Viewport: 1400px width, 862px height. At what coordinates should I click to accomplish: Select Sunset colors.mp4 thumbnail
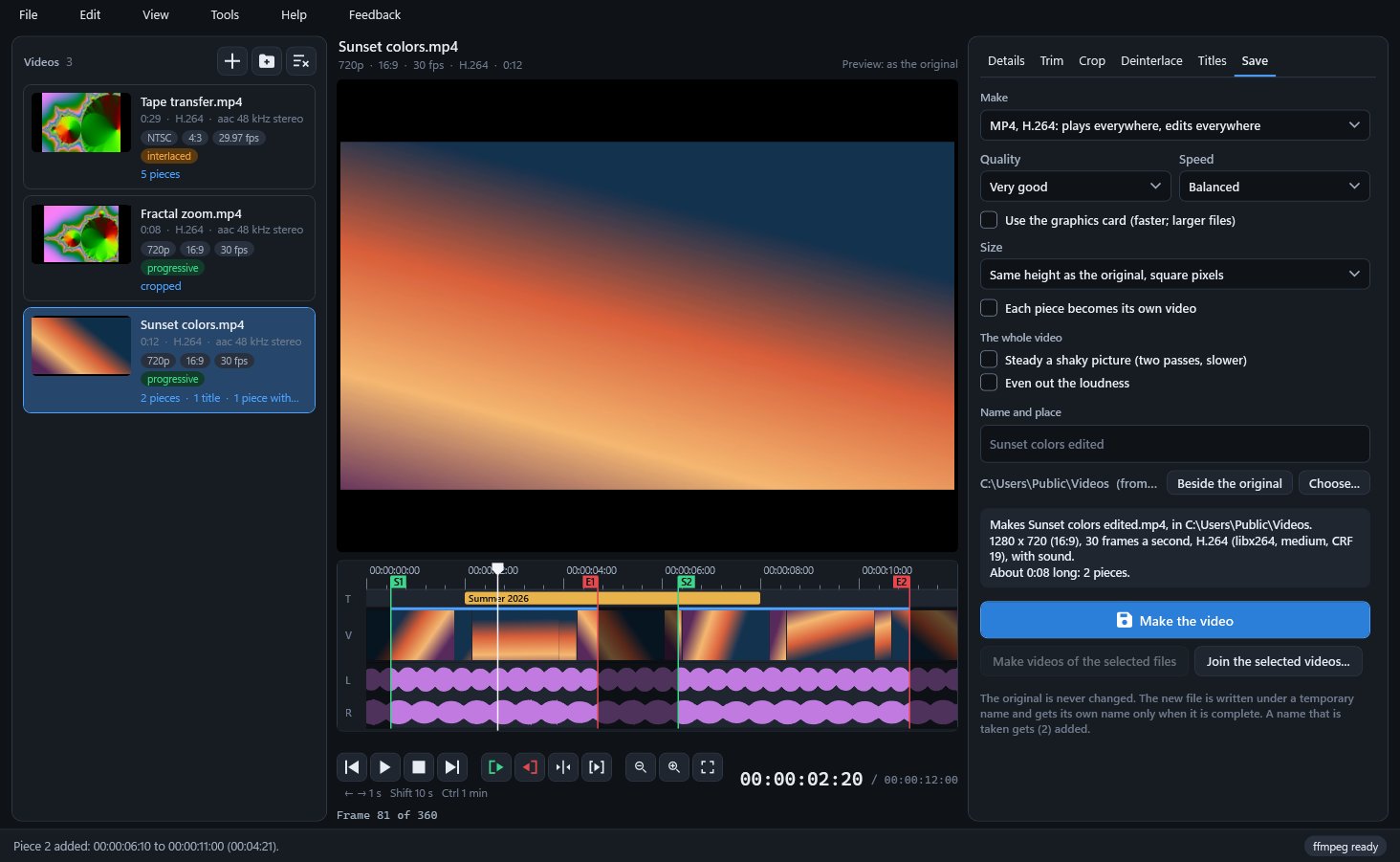tap(81, 345)
